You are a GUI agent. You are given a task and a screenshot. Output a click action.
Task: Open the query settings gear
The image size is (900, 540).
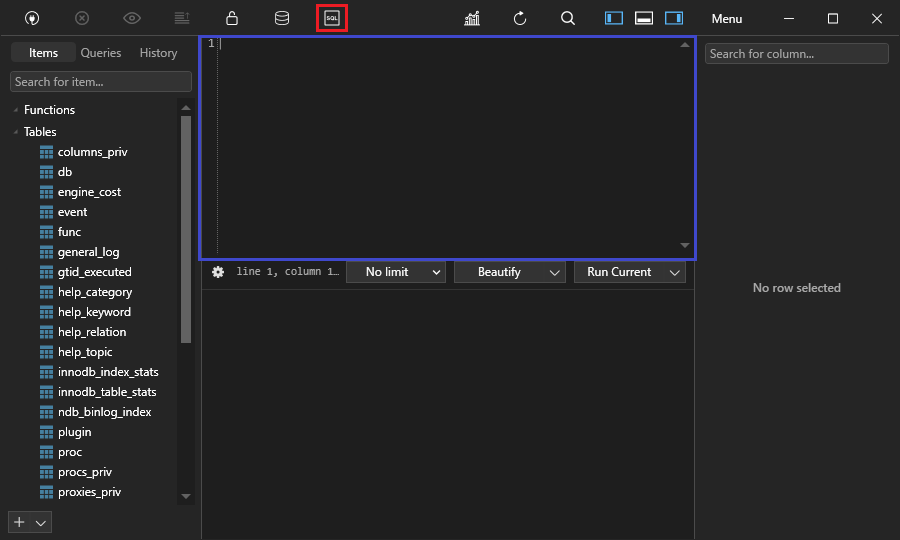(218, 272)
